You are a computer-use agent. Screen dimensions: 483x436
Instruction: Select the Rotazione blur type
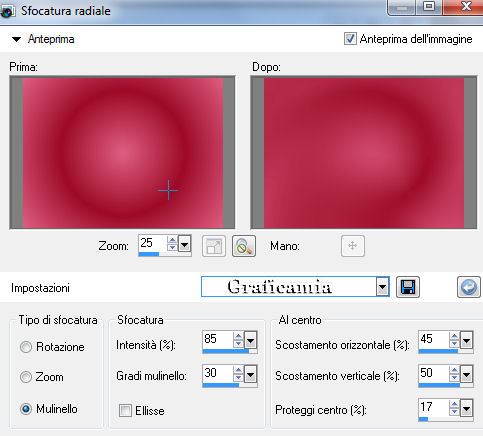tap(26, 347)
